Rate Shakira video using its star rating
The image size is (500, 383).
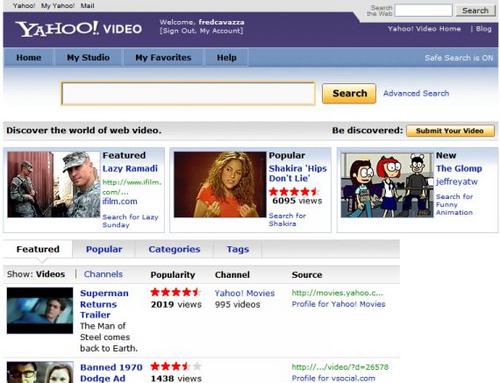(x=293, y=192)
